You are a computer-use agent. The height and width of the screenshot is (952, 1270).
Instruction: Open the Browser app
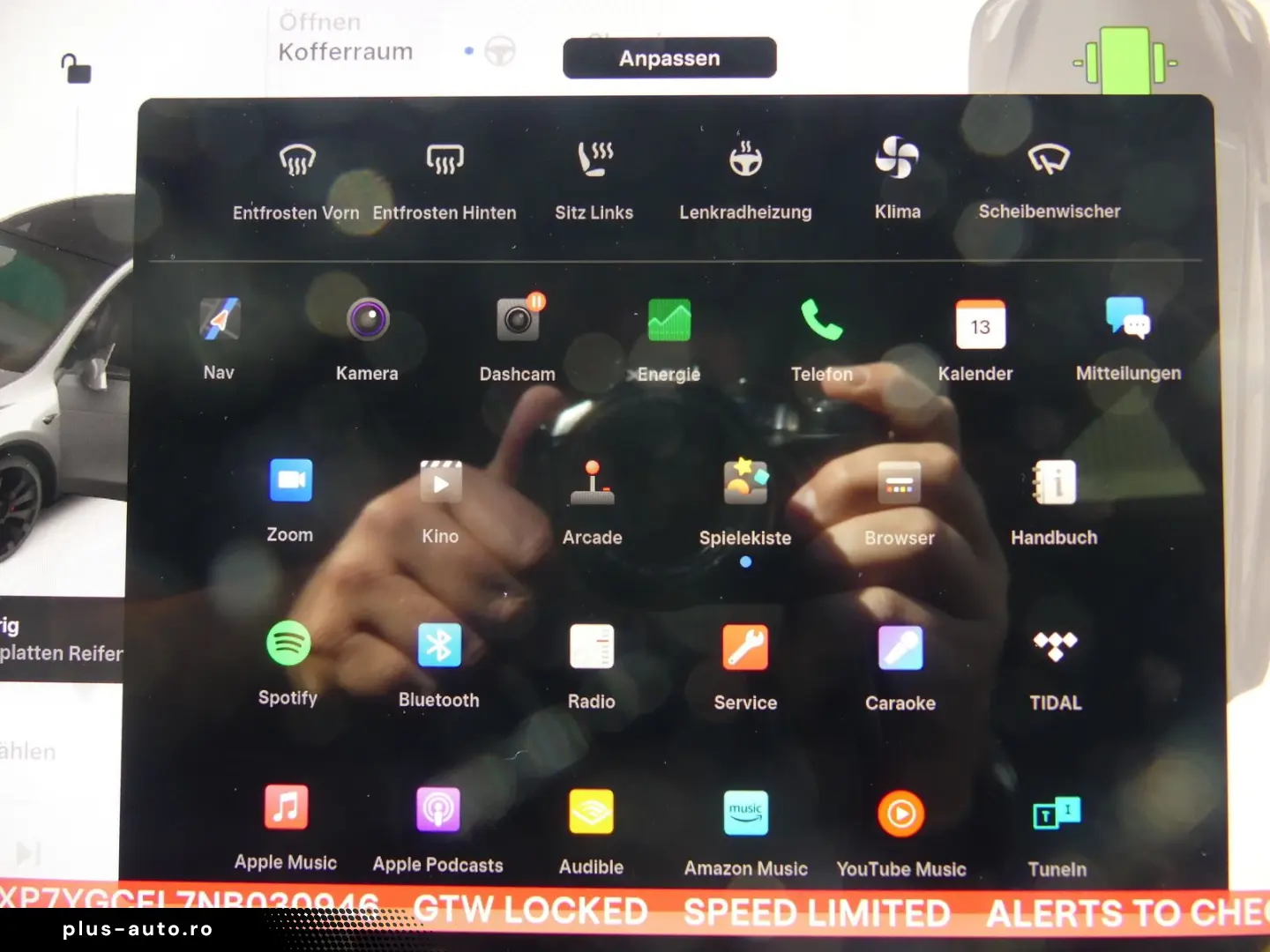point(899,483)
